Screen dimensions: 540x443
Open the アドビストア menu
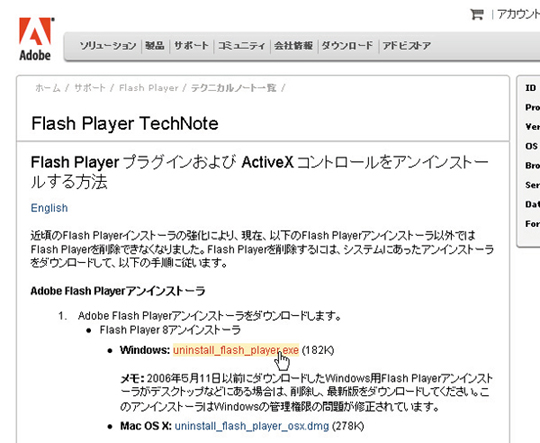[x=407, y=46]
